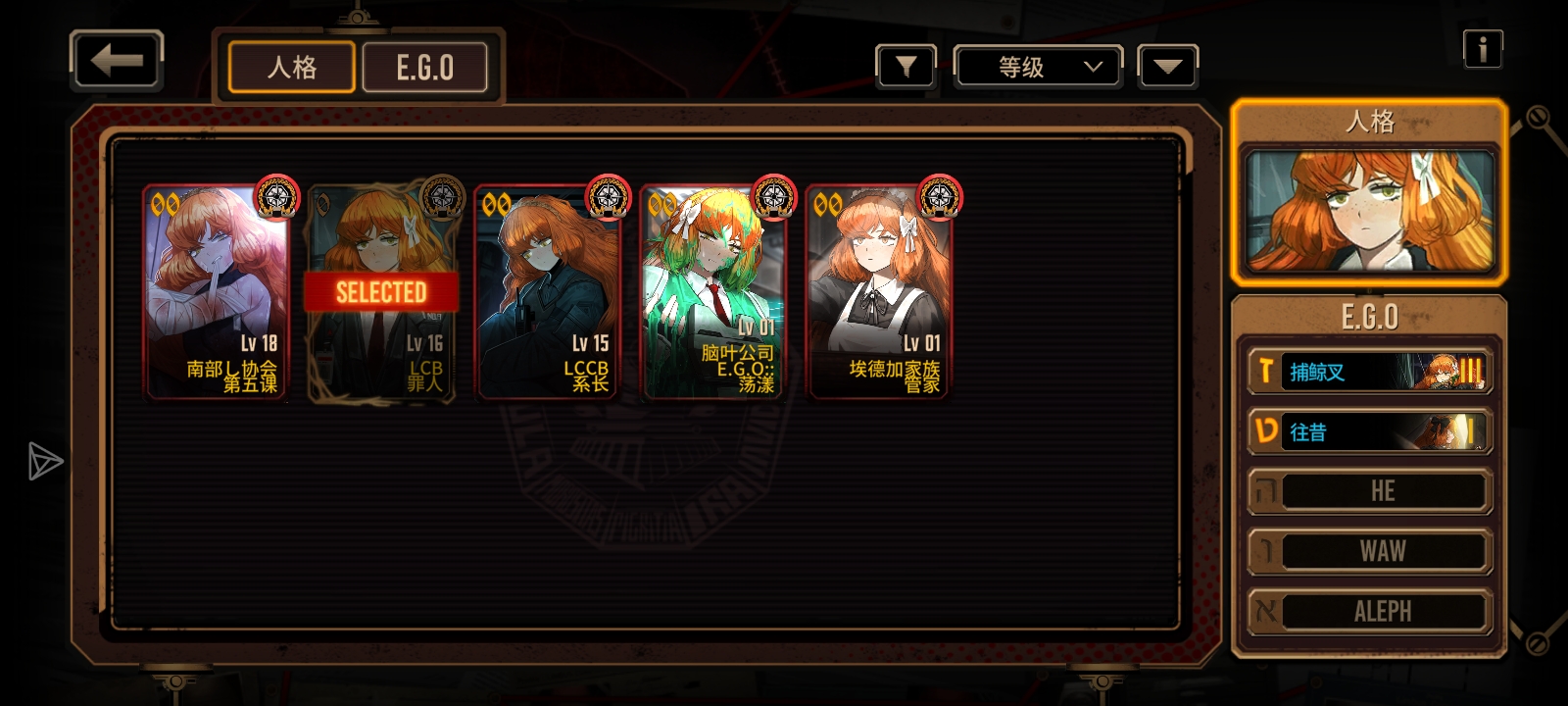This screenshot has height=706, width=1568.
Task: Select the 往昔 E.G.O slot
Action: [x=1369, y=431]
